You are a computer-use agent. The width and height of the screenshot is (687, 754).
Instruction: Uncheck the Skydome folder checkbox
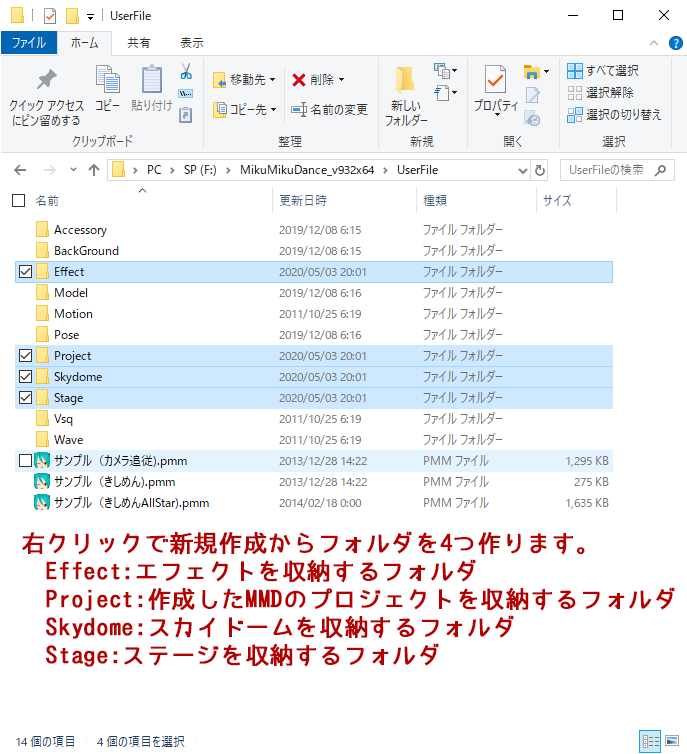pos(25,377)
